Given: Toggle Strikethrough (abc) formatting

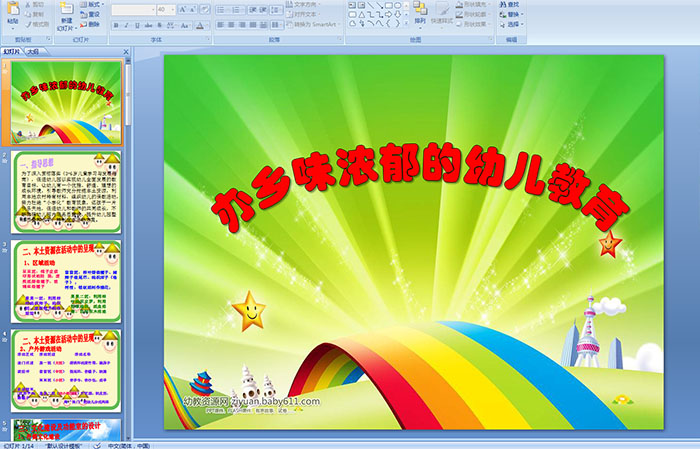Looking at the screenshot, I should click(x=148, y=25).
